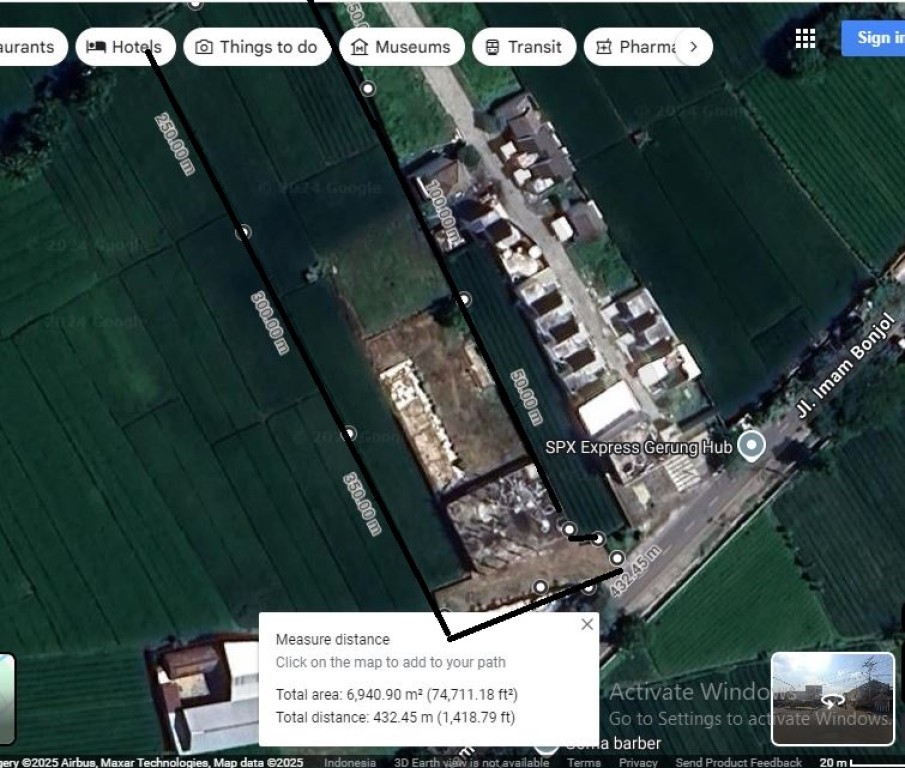Click the Indonesia region link
This screenshot has height=768, width=905.
tap(349, 762)
